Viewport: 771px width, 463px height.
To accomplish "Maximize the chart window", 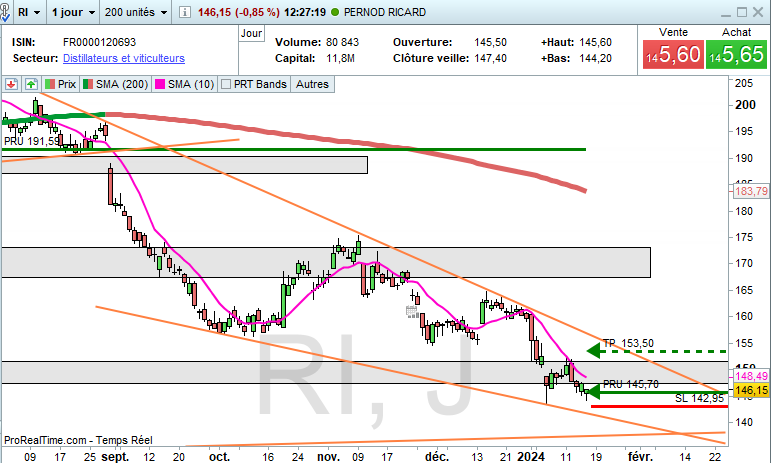I will (x=742, y=12).
